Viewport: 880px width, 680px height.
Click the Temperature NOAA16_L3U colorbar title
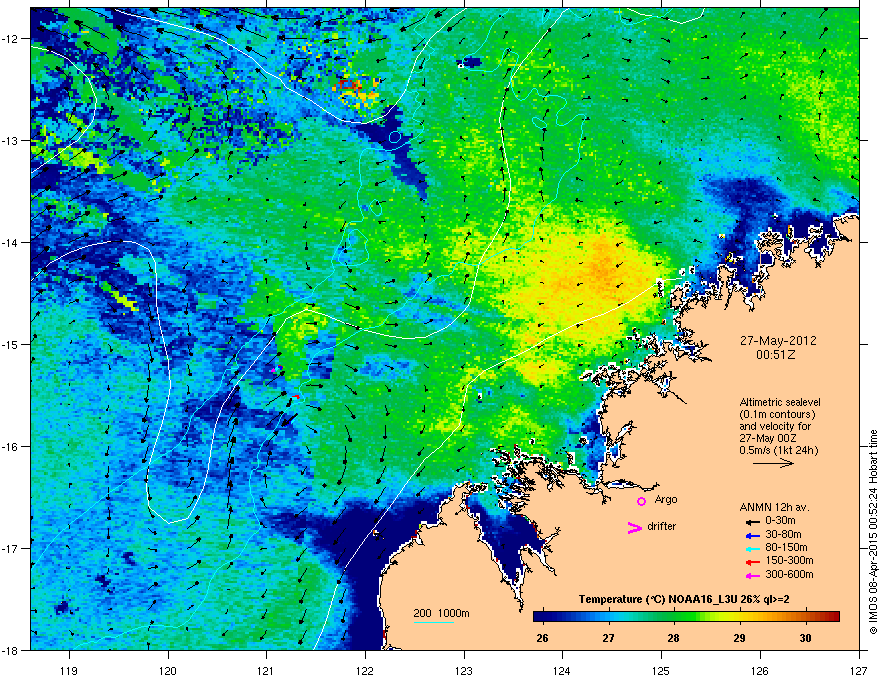pos(684,599)
